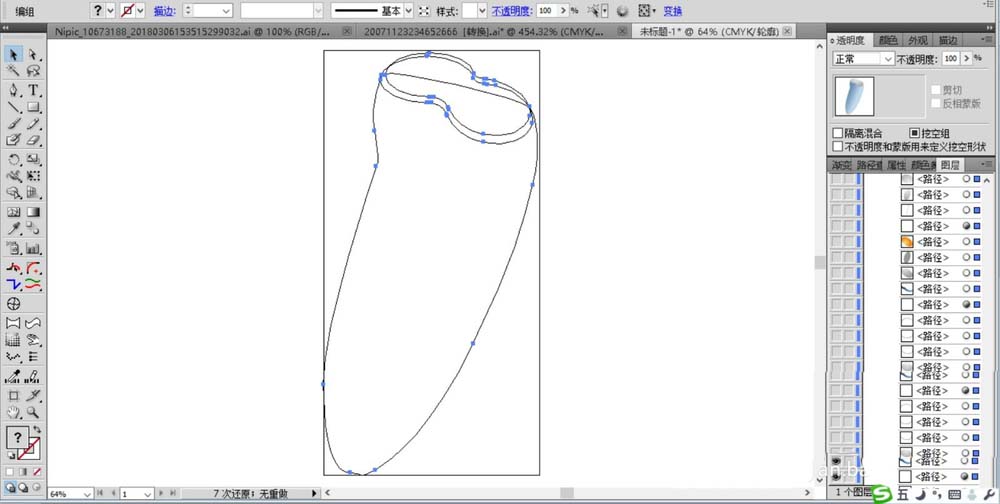Open the stroke color dropdown arrow
This screenshot has height=504, width=1000.
pyautogui.click(x=140, y=11)
